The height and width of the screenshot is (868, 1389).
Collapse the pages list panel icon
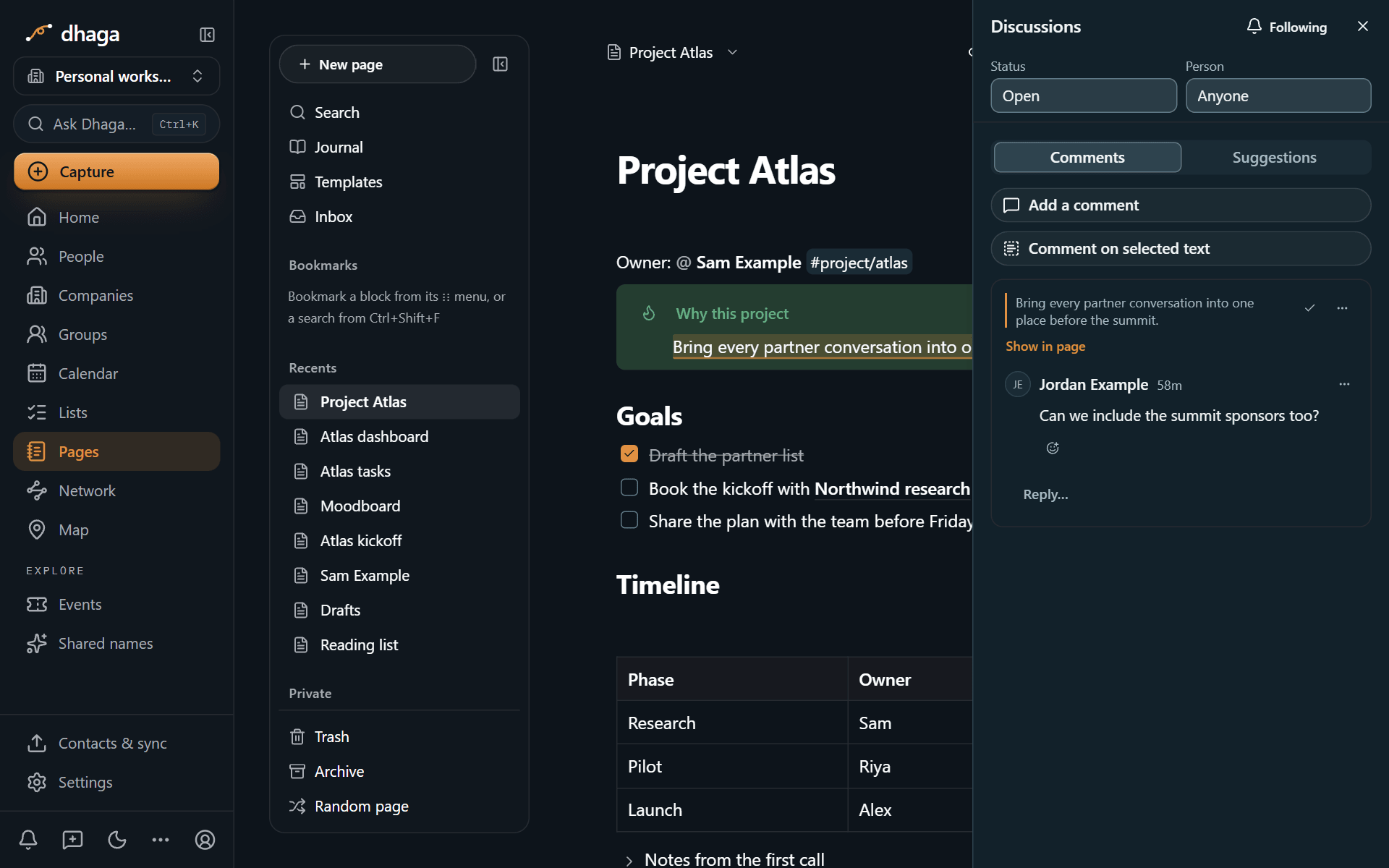tap(500, 64)
